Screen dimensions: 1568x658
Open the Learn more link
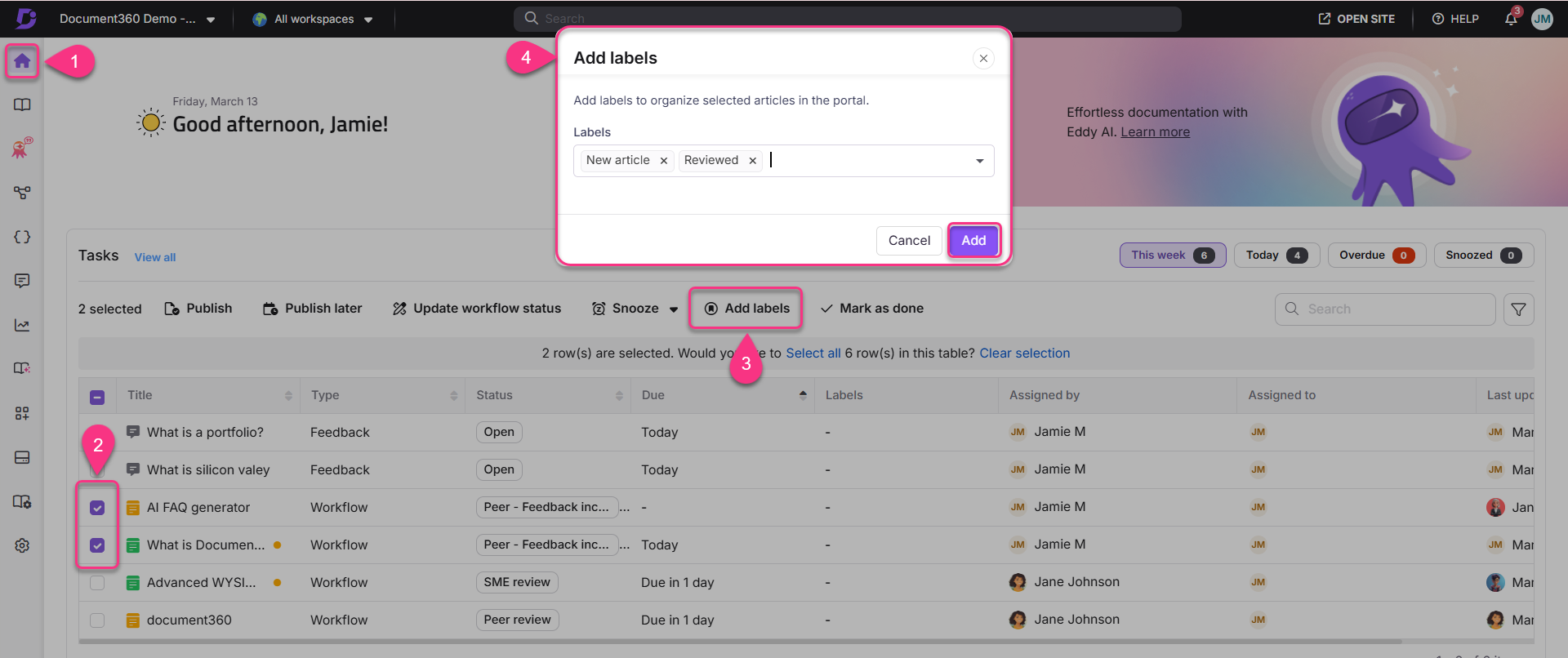click(x=1155, y=132)
